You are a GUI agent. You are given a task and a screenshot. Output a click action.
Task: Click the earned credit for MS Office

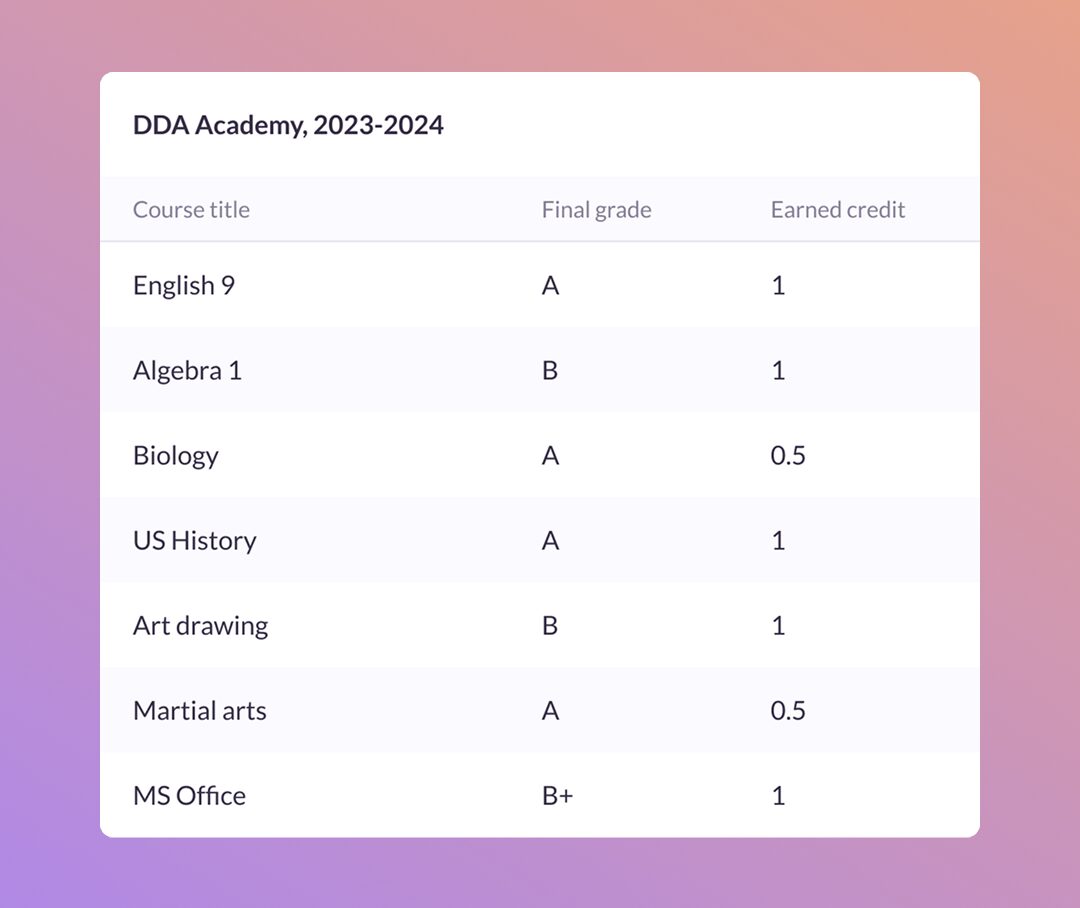[778, 796]
